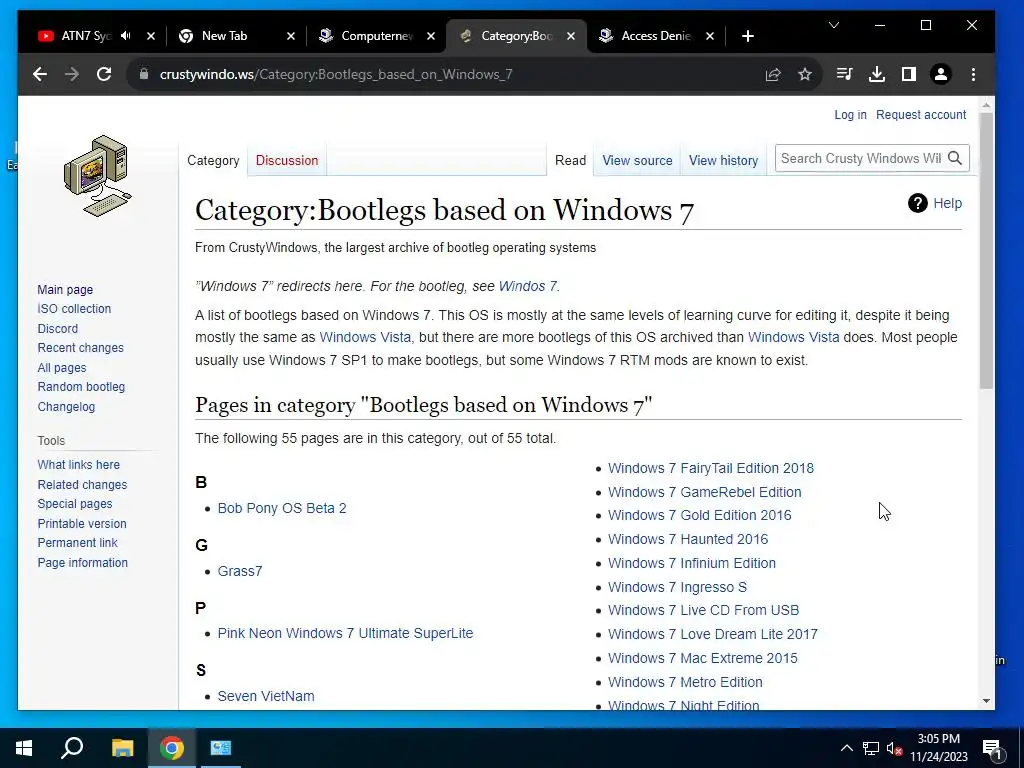This screenshot has height=768, width=1024.
Task: Click the address bar URL
Action: coord(336,74)
